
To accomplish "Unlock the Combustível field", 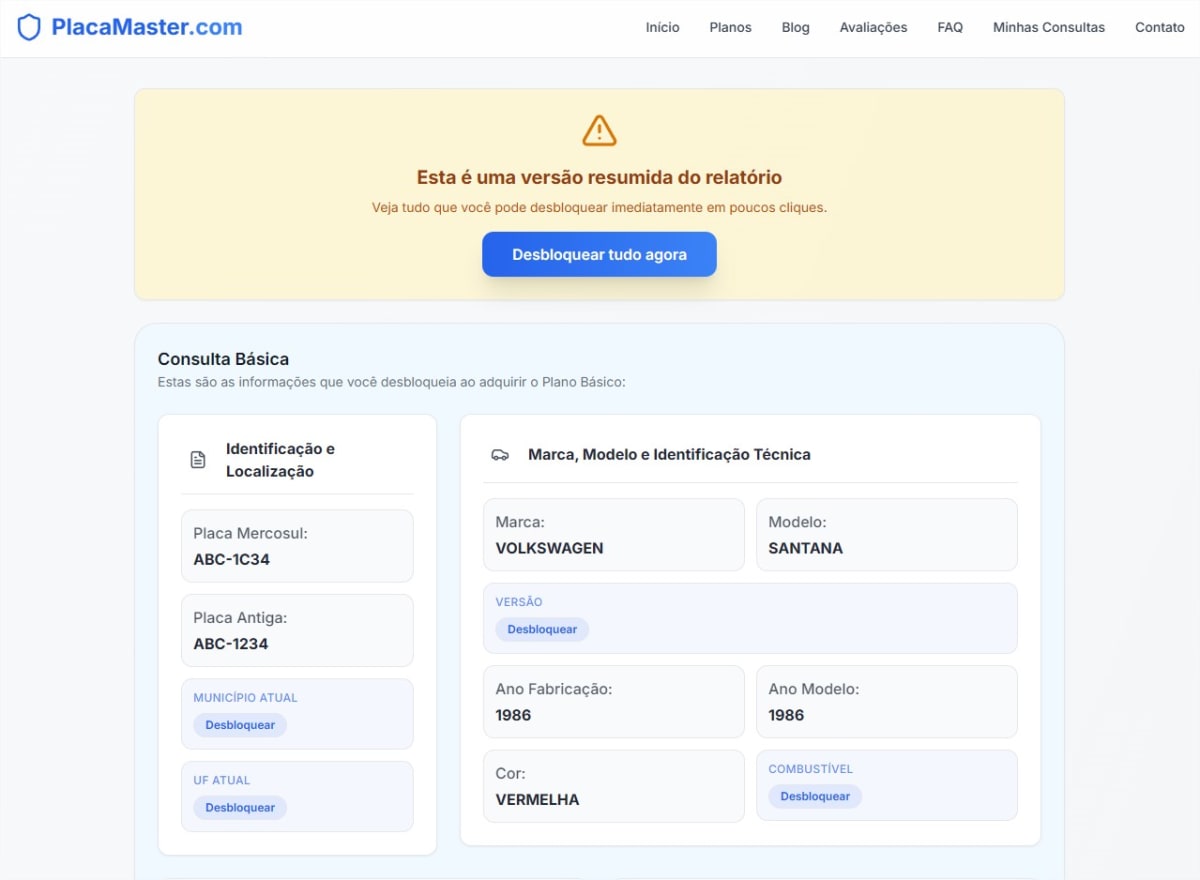I will coord(815,796).
